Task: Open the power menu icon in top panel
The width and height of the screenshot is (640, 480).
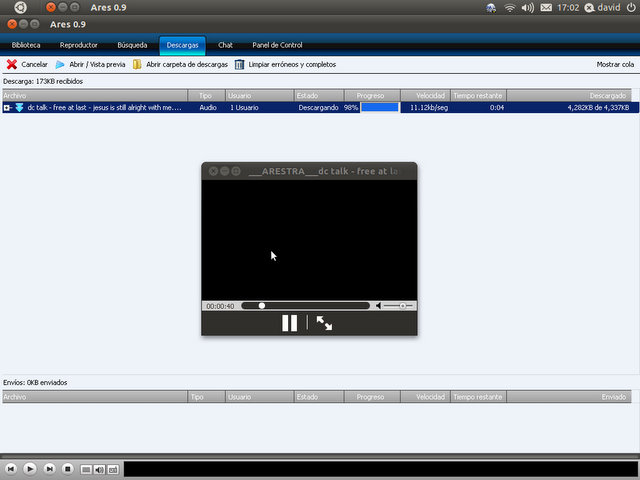Action: (631, 8)
